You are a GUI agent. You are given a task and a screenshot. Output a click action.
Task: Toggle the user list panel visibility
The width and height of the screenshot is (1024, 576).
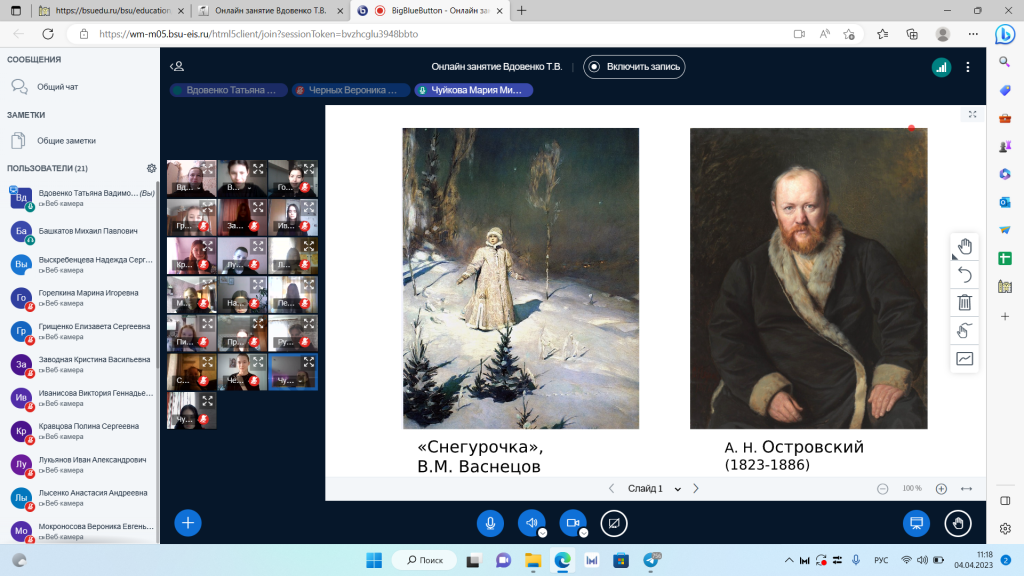click(177, 67)
